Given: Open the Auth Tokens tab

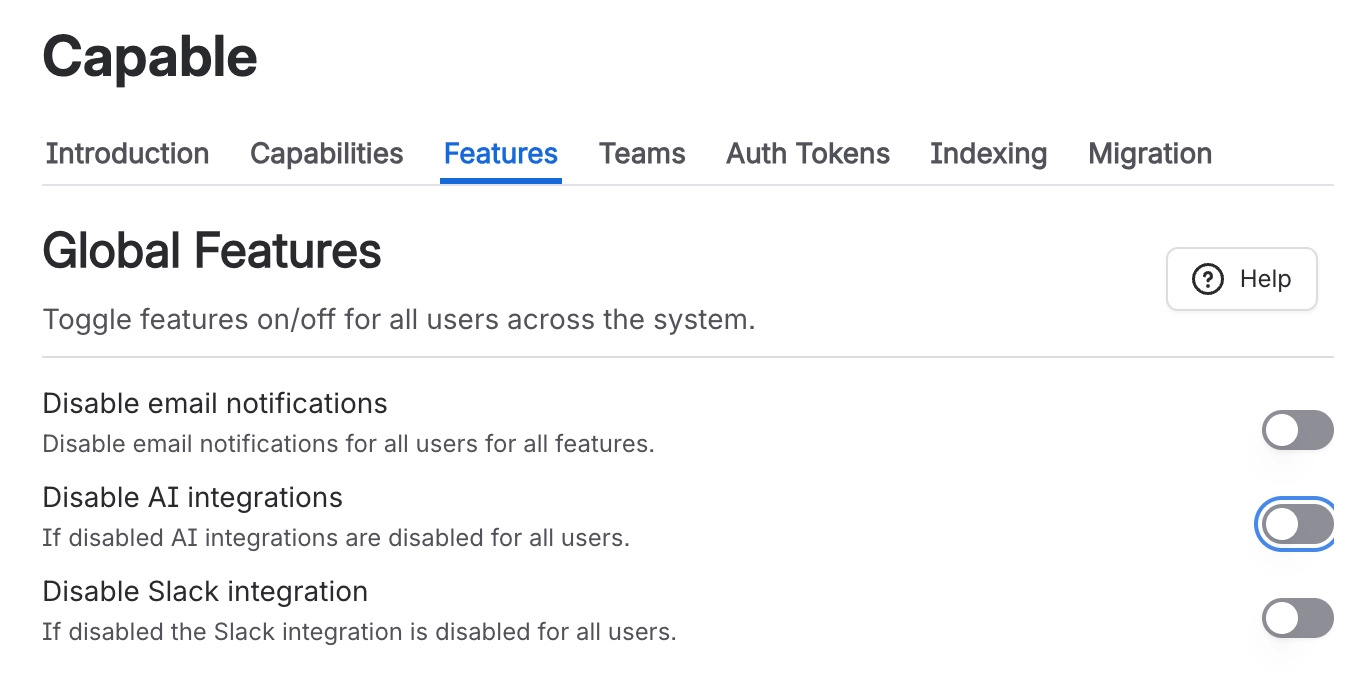Looking at the screenshot, I should [807, 153].
